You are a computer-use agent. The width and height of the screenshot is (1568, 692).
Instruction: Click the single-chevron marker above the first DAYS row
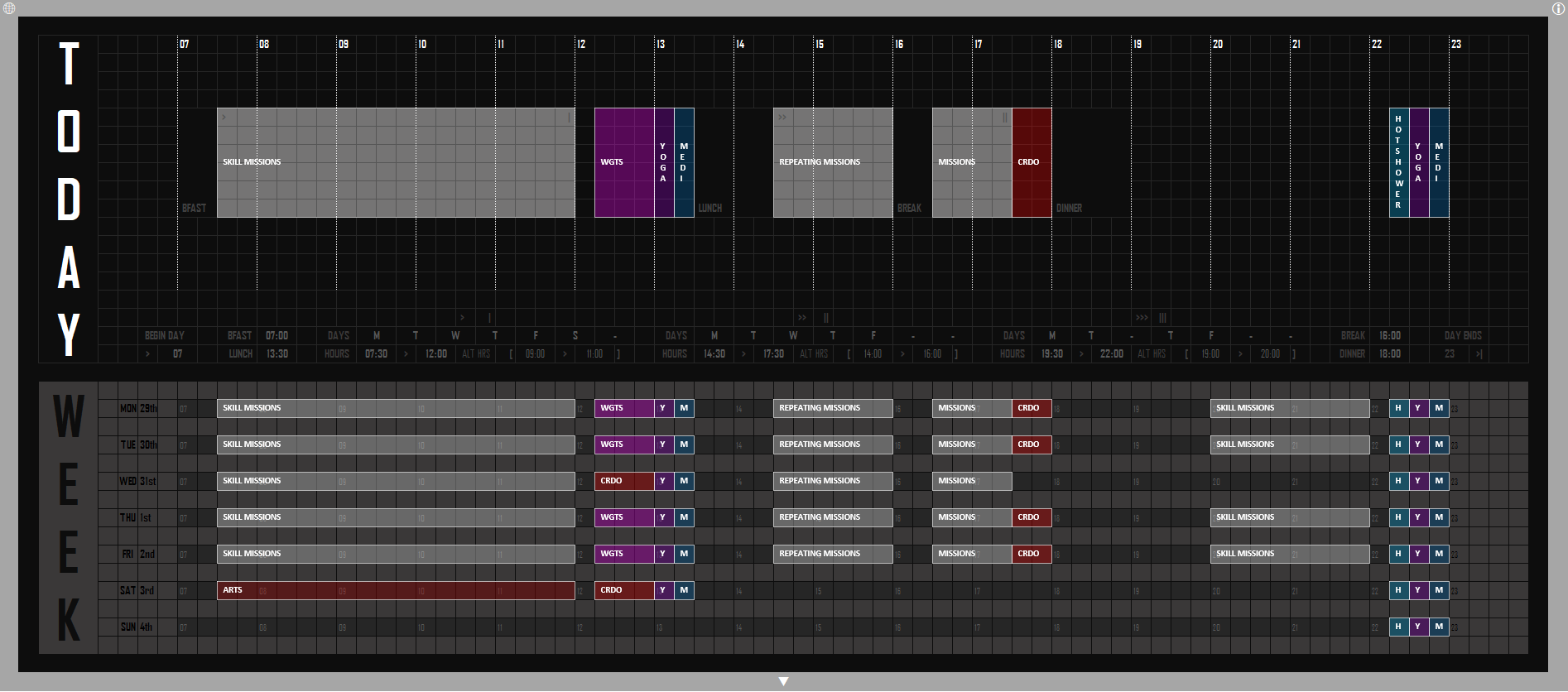[x=462, y=318]
